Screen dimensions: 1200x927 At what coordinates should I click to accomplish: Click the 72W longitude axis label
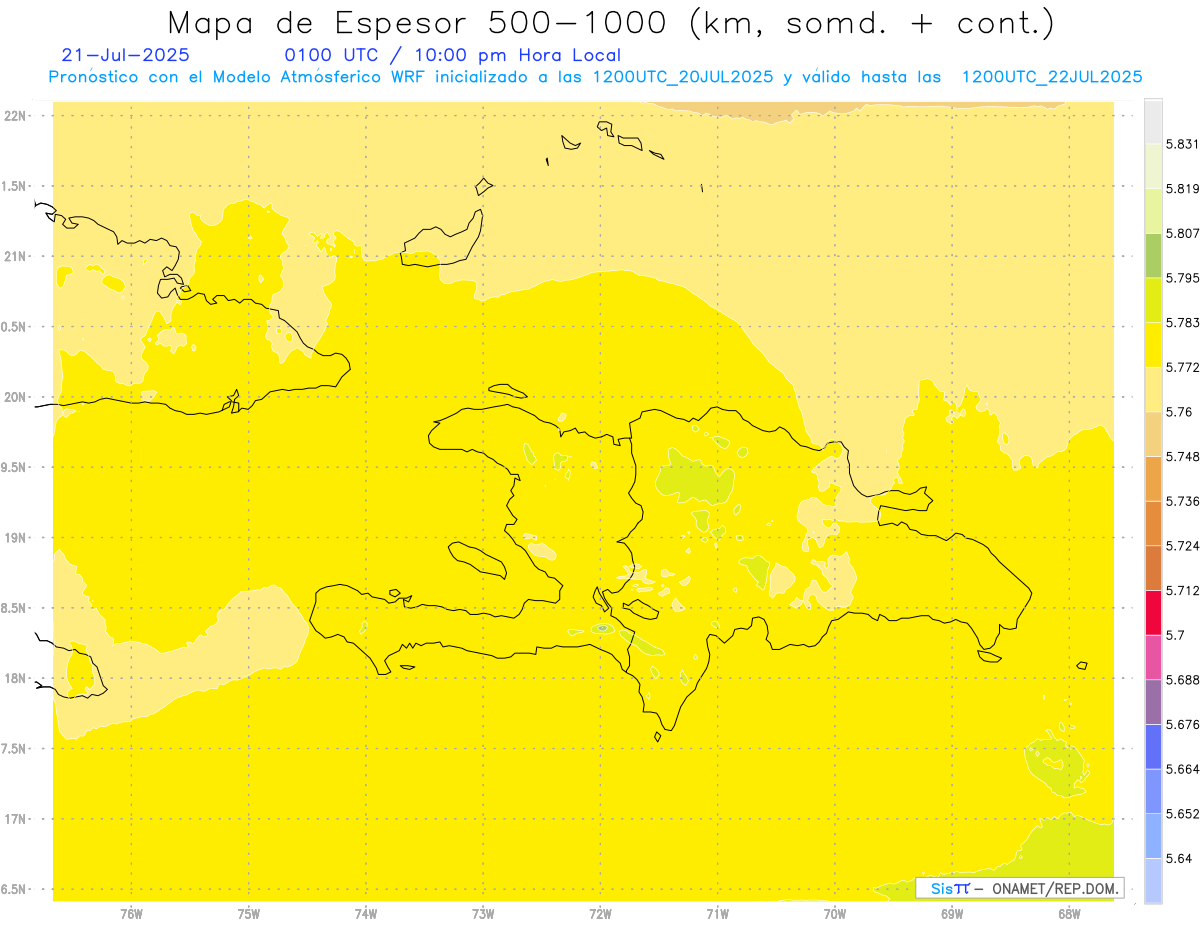pyautogui.click(x=600, y=914)
